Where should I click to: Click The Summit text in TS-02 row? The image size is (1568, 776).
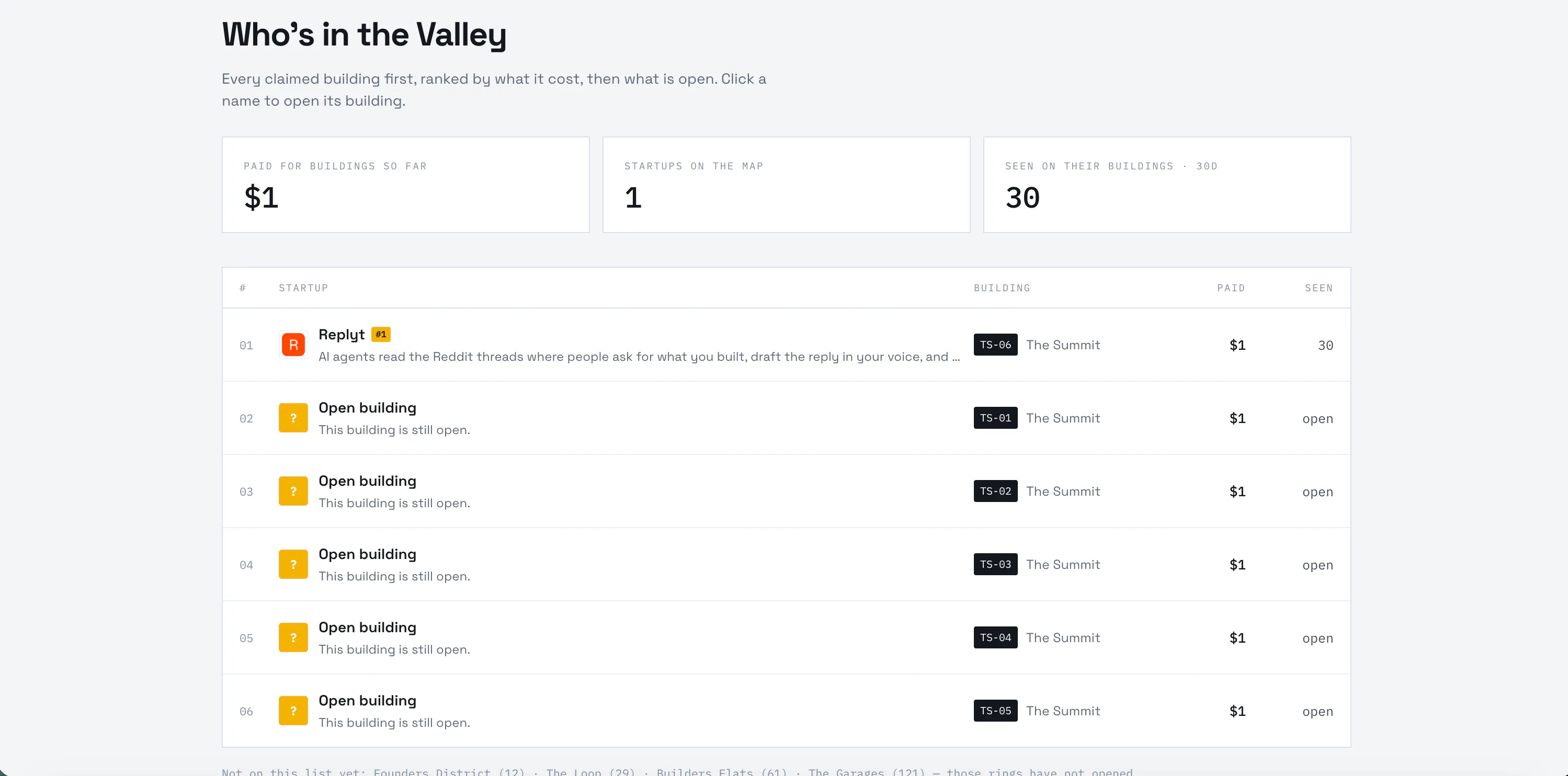tap(1063, 491)
